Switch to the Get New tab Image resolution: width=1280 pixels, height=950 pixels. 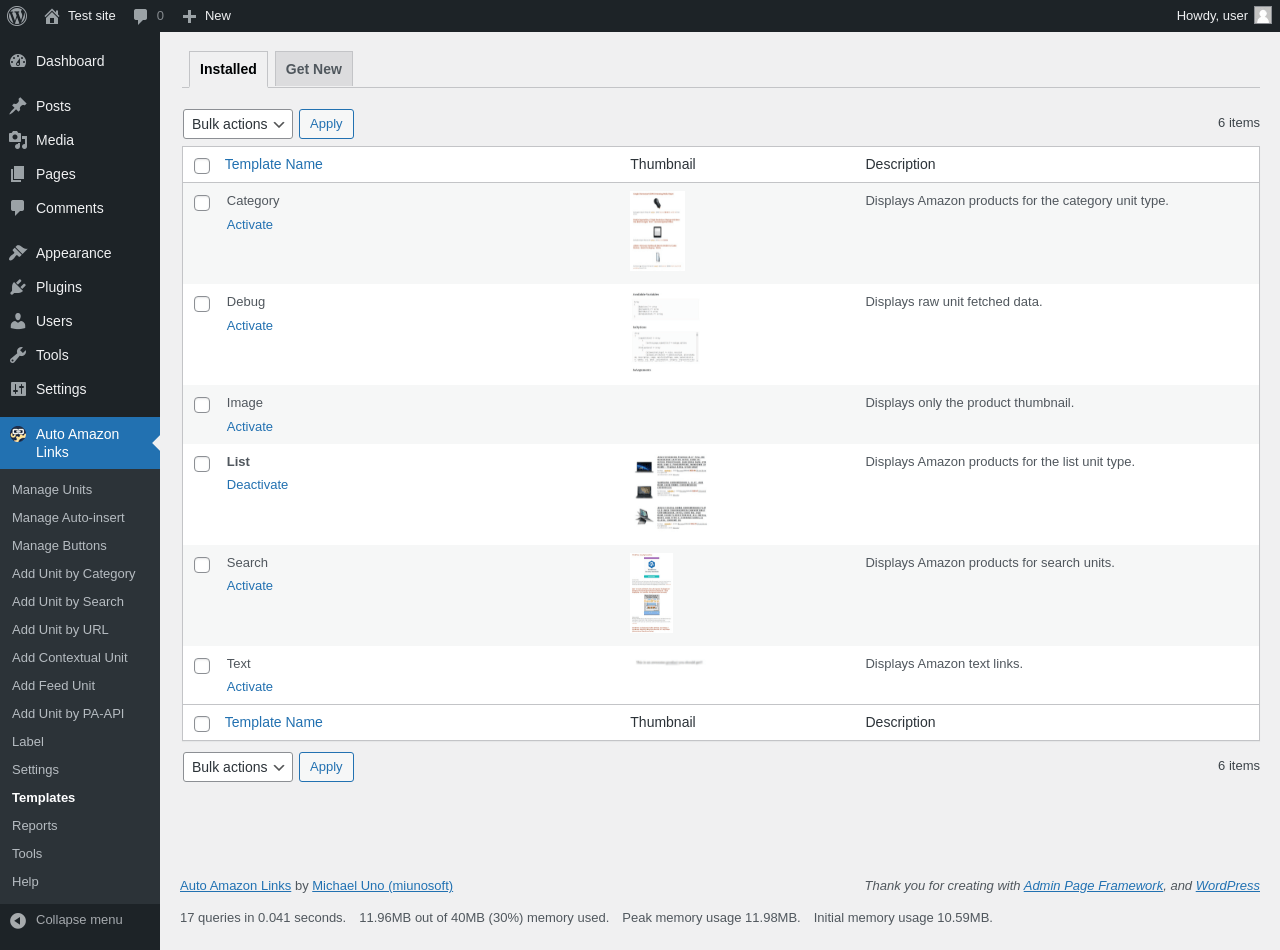[314, 69]
